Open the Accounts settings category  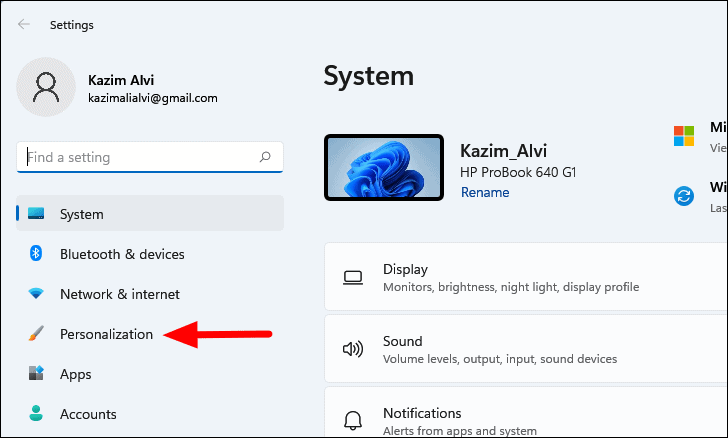coord(88,414)
